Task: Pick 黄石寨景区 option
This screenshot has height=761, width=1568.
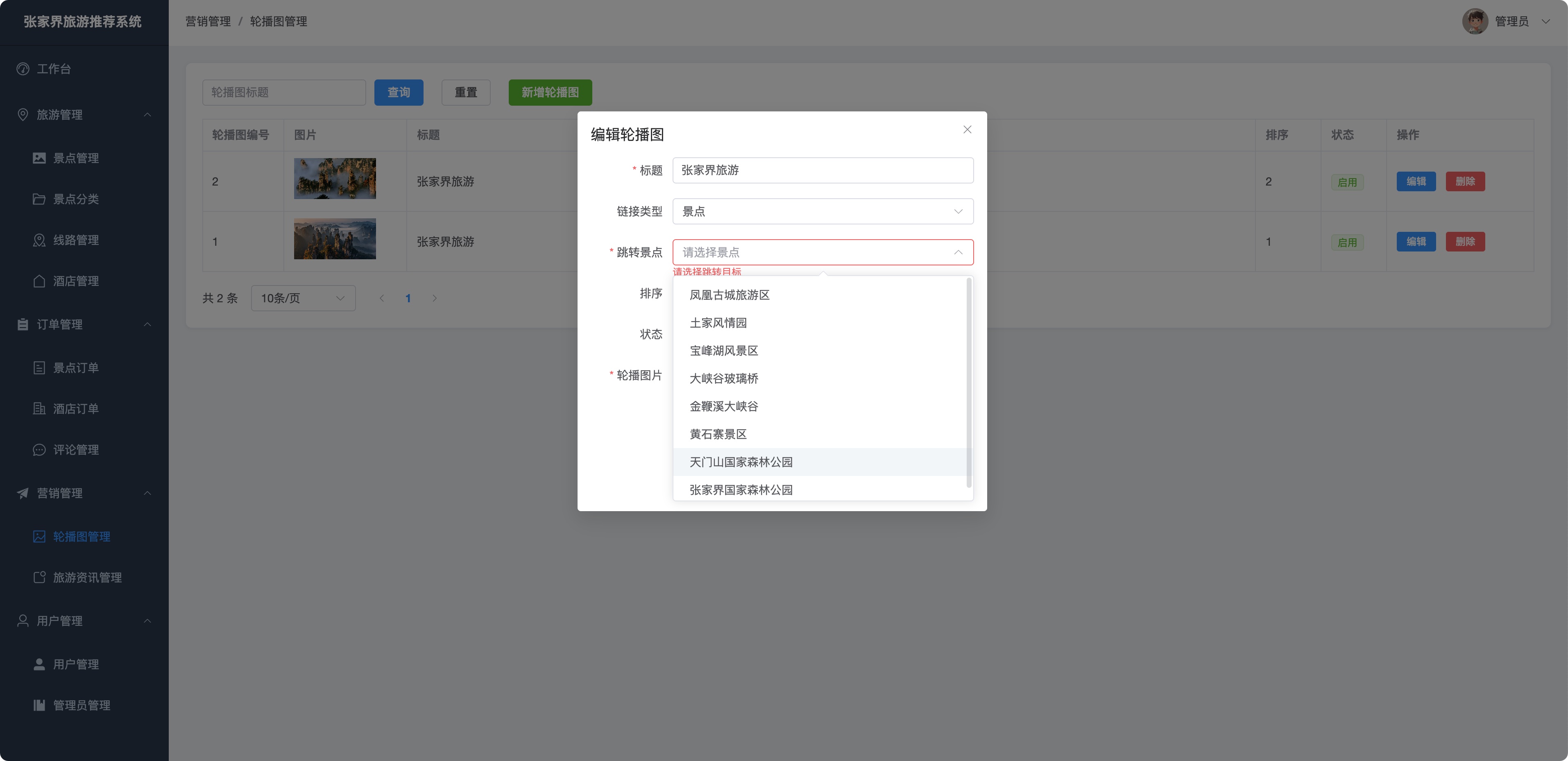Action: click(x=819, y=435)
